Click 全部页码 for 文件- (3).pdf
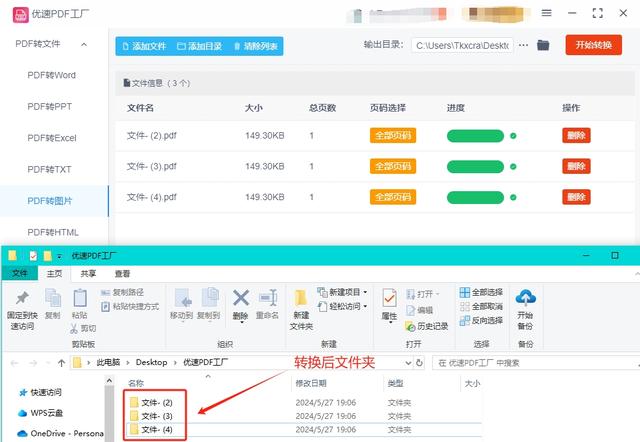This screenshot has width=640, height=442. (x=393, y=166)
